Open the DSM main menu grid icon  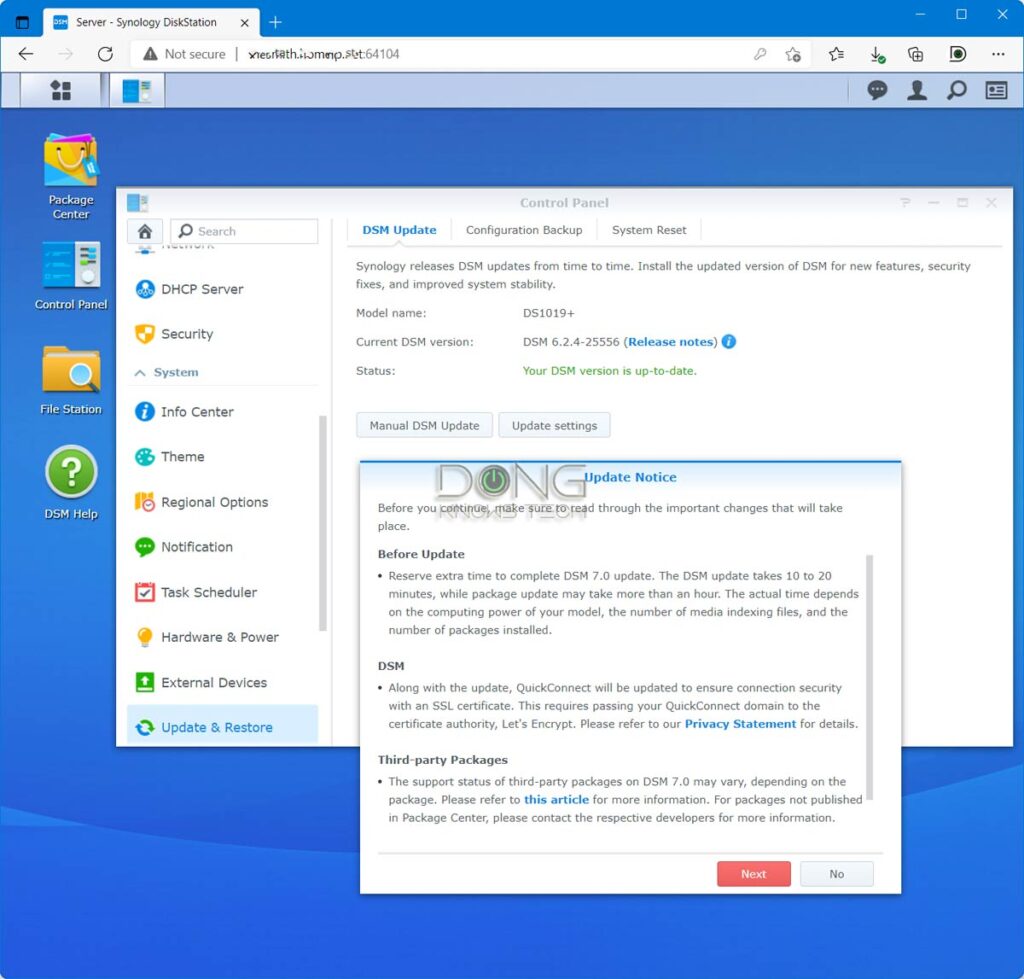coord(61,90)
